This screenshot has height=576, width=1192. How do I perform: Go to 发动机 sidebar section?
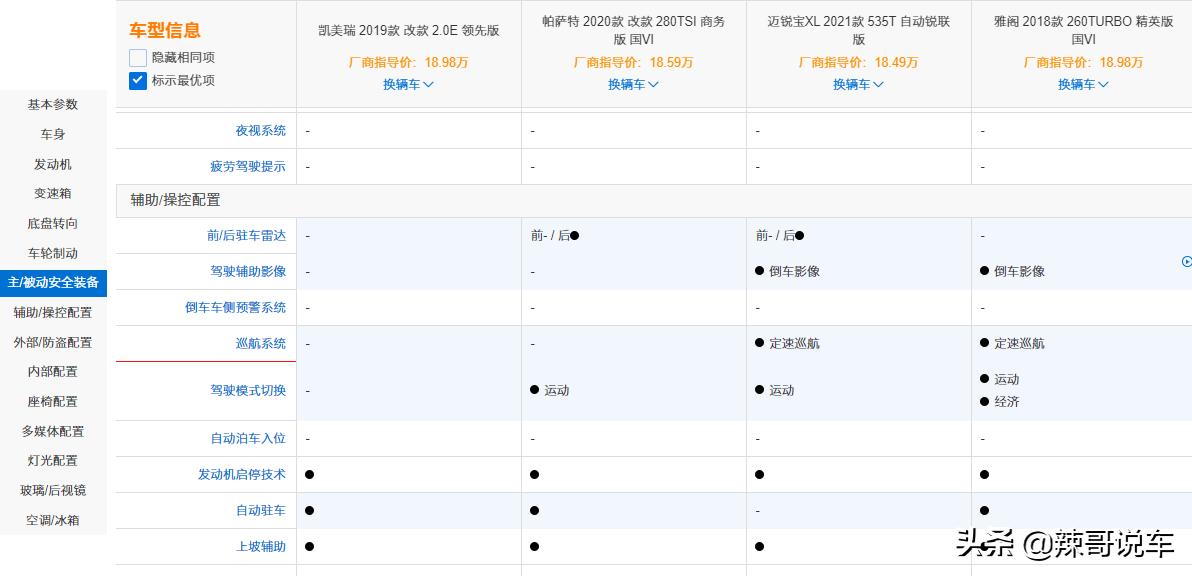53,164
